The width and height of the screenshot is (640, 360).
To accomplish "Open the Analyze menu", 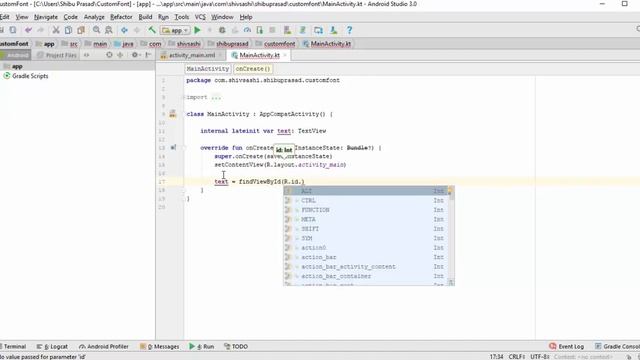I will (94, 17).
